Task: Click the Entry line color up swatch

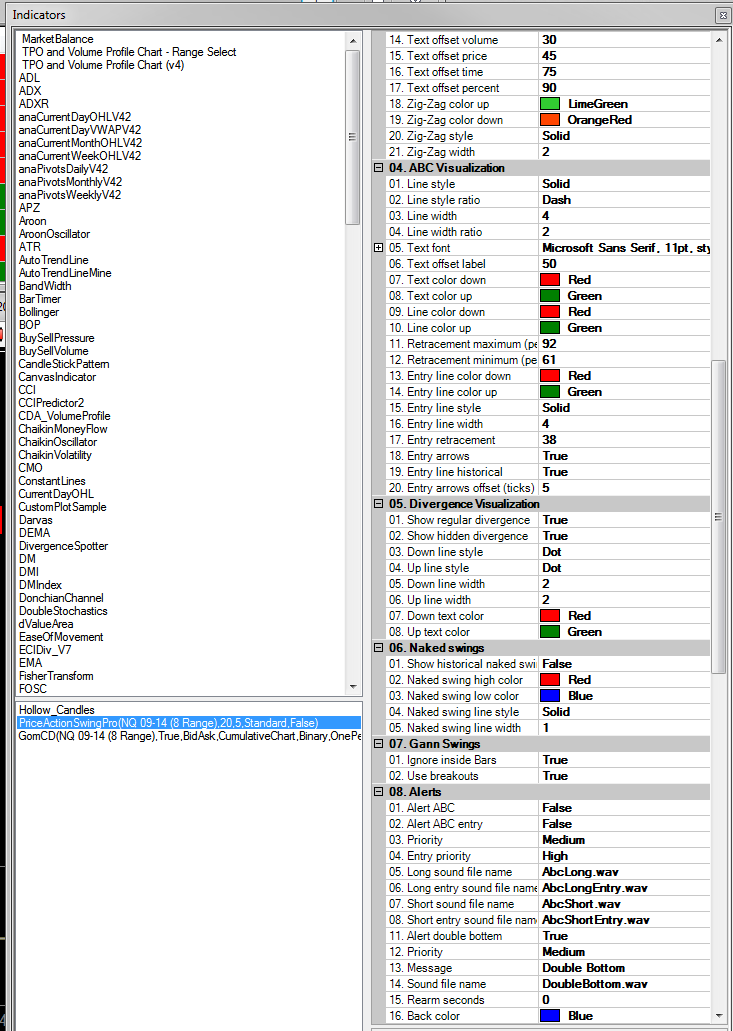Action: click(550, 392)
